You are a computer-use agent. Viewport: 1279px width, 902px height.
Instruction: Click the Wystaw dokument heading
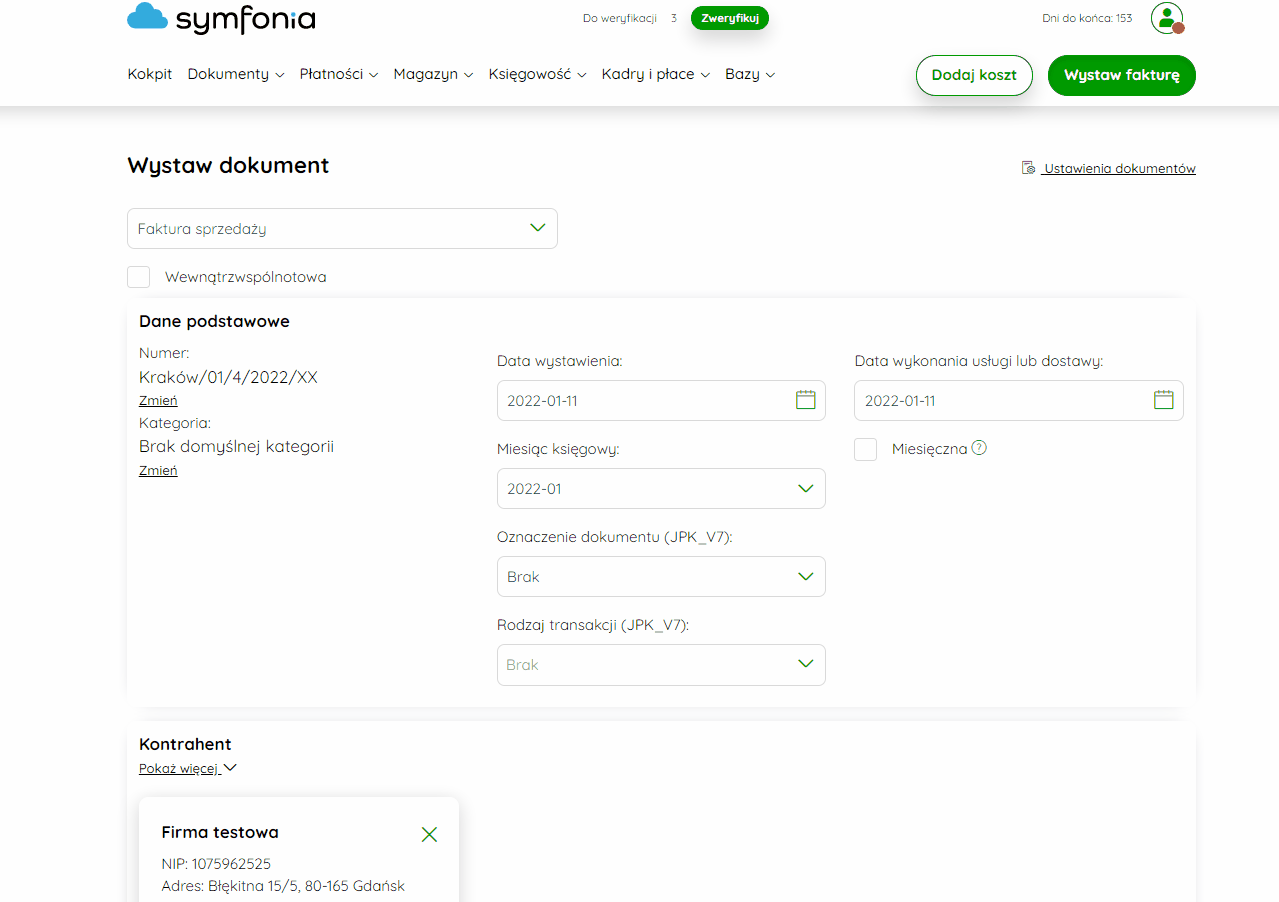228,165
